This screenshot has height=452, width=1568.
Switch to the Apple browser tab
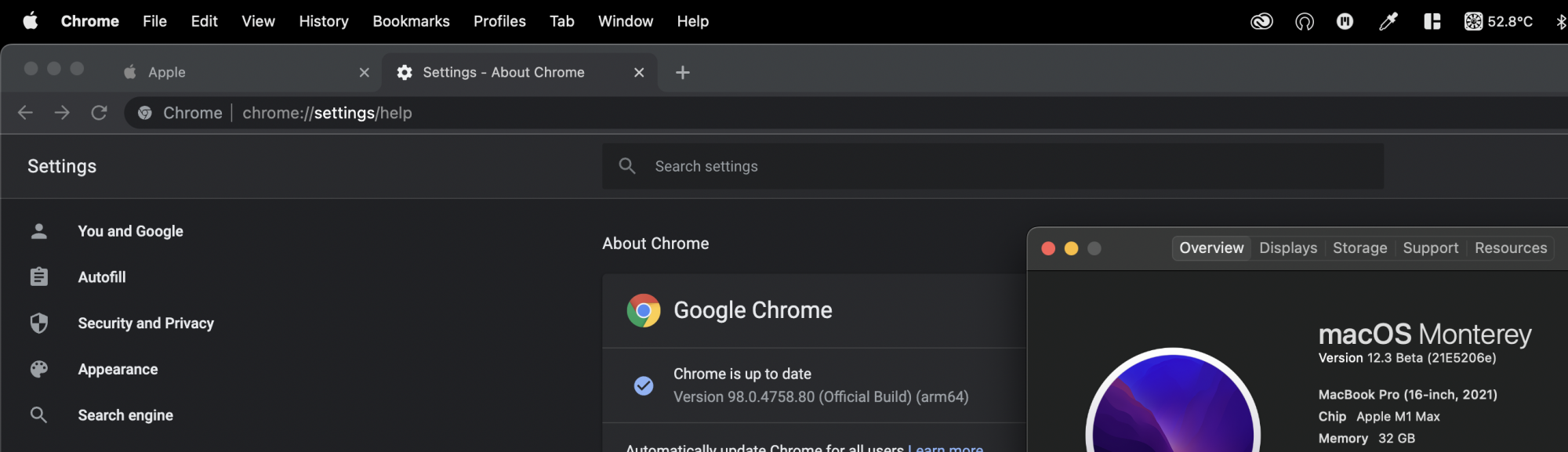[x=235, y=72]
